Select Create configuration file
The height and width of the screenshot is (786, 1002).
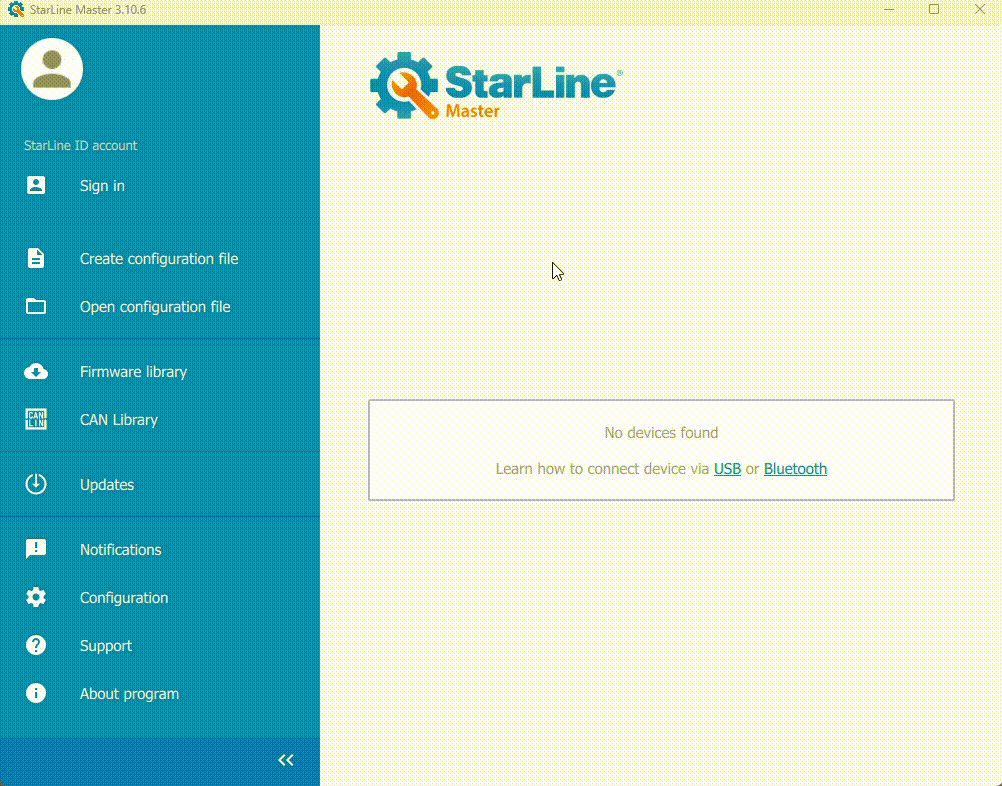(160, 259)
